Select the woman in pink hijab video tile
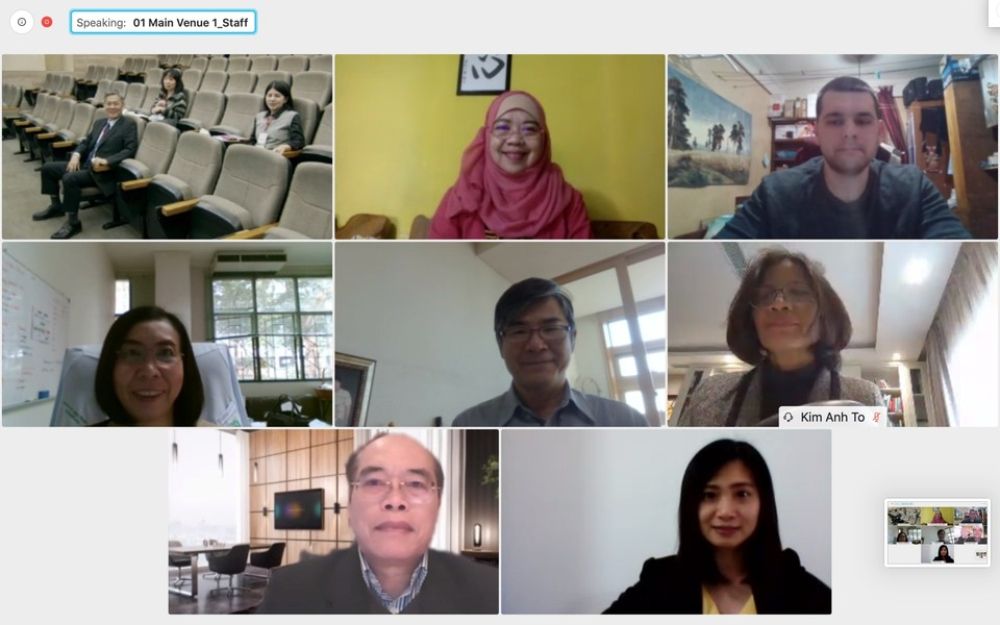 pyautogui.click(x=500, y=147)
